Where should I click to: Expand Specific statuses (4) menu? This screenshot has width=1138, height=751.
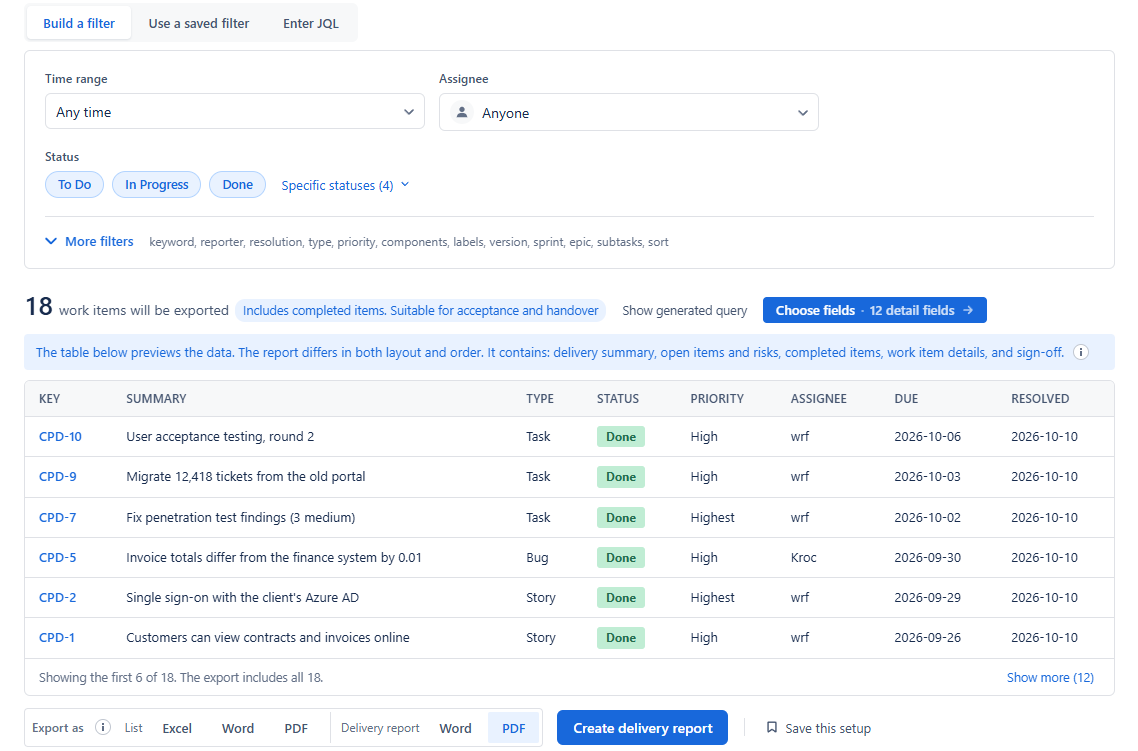pos(345,185)
